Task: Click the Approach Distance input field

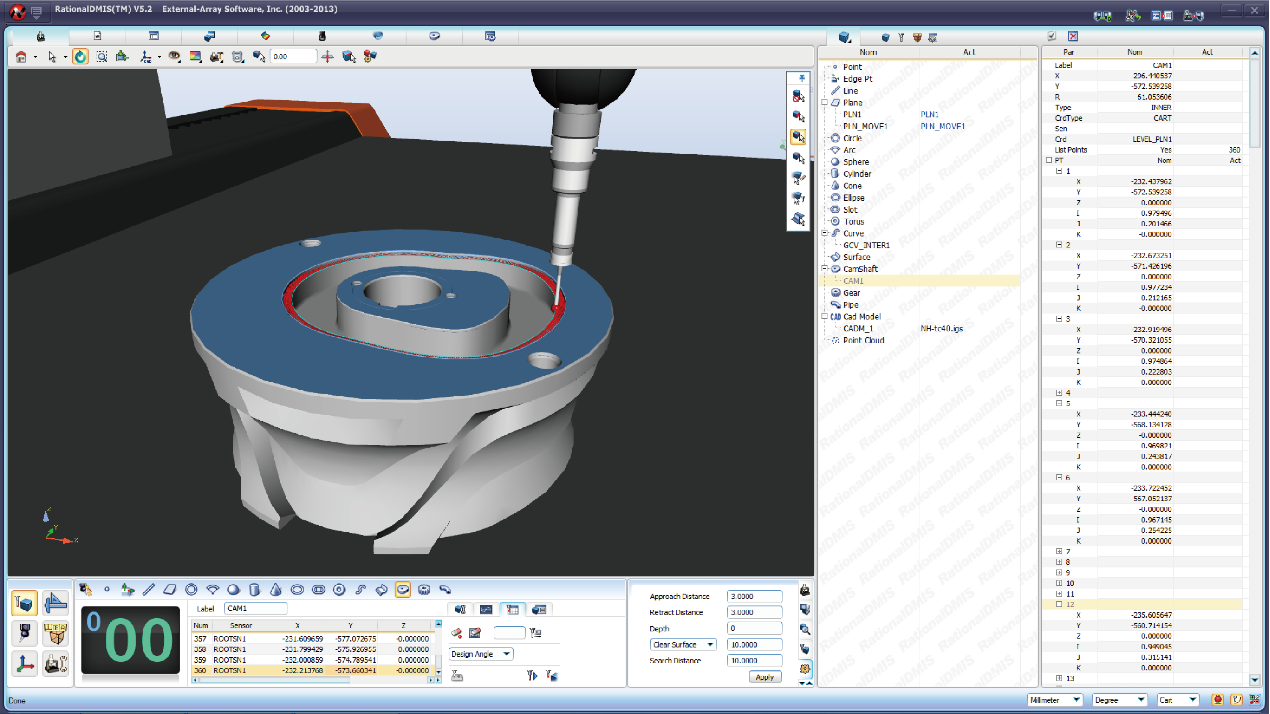Action: [x=755, y=597]
